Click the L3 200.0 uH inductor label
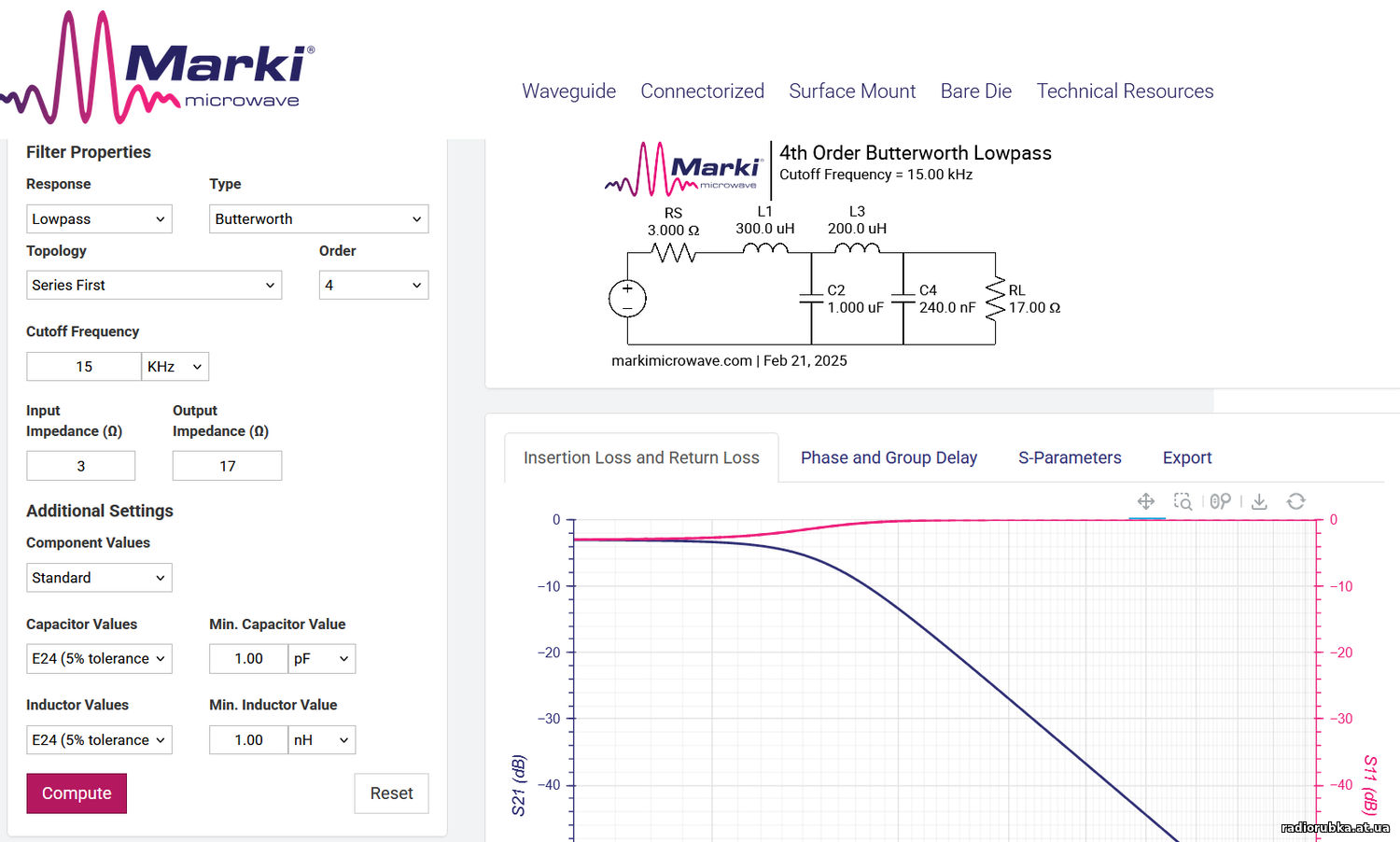Screen dimensions: 1400x842 (x=857, y=220)
